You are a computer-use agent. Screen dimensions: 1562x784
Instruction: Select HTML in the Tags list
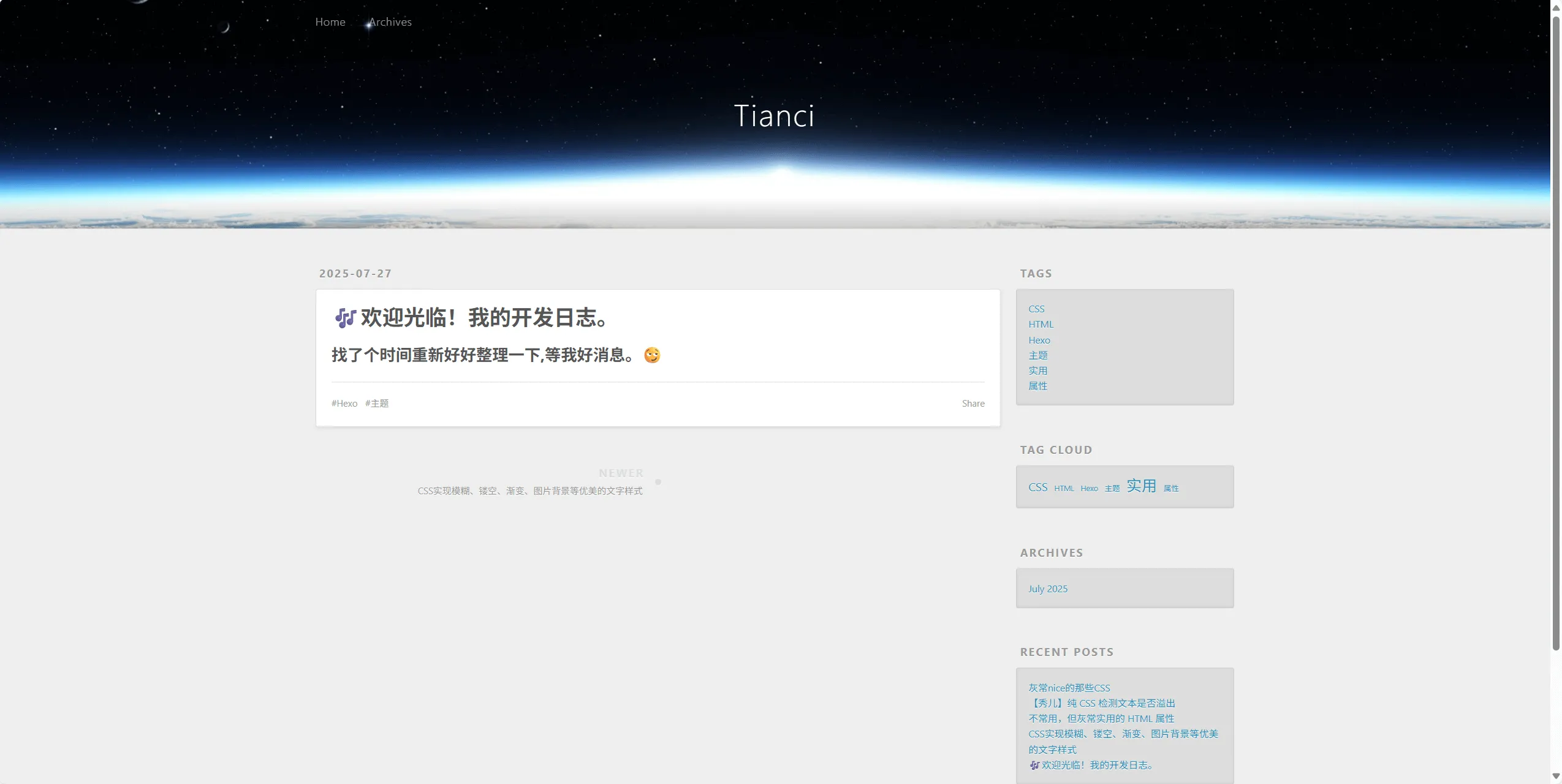point(1041,325)
